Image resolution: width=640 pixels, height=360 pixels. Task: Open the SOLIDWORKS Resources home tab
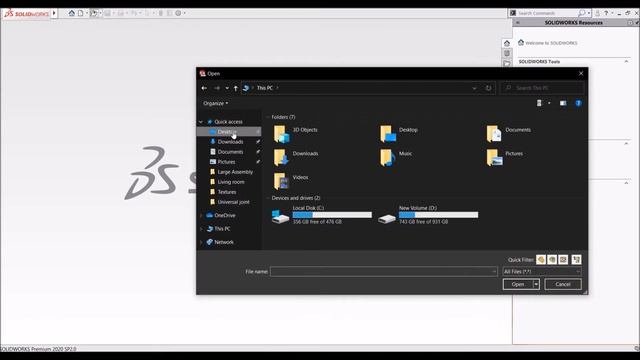[x=507, y=43]
